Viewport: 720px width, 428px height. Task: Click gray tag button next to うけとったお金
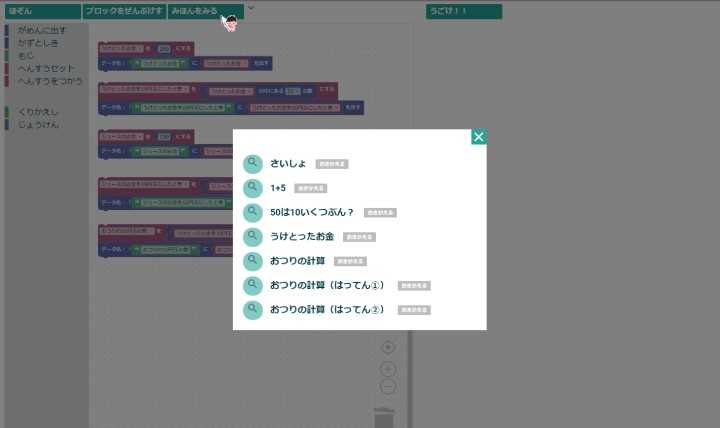pyautogui.click(x=359, y=238)
